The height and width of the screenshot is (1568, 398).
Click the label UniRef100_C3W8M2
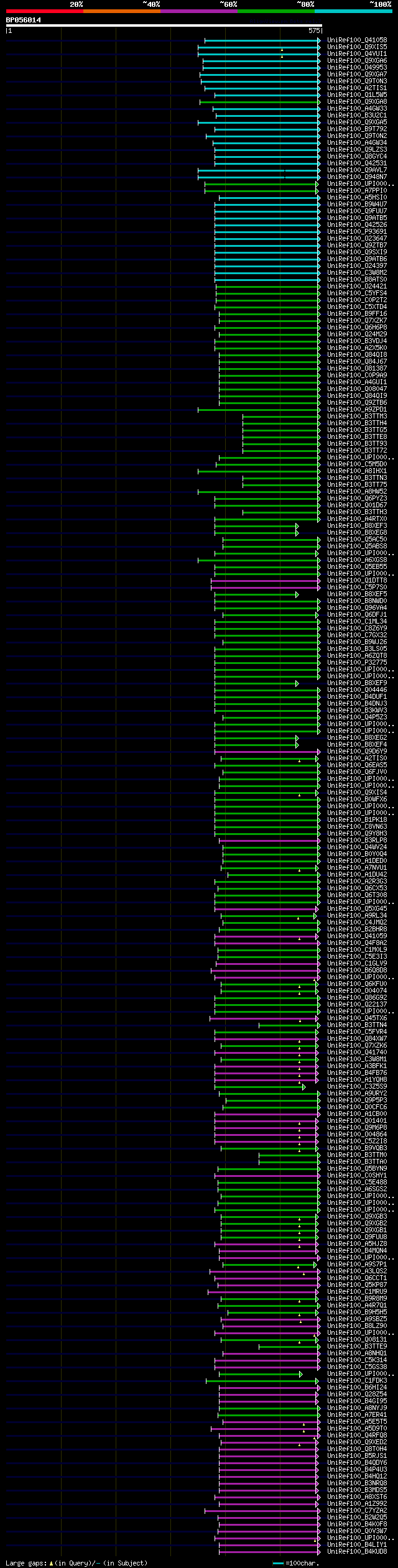[357, 273]
